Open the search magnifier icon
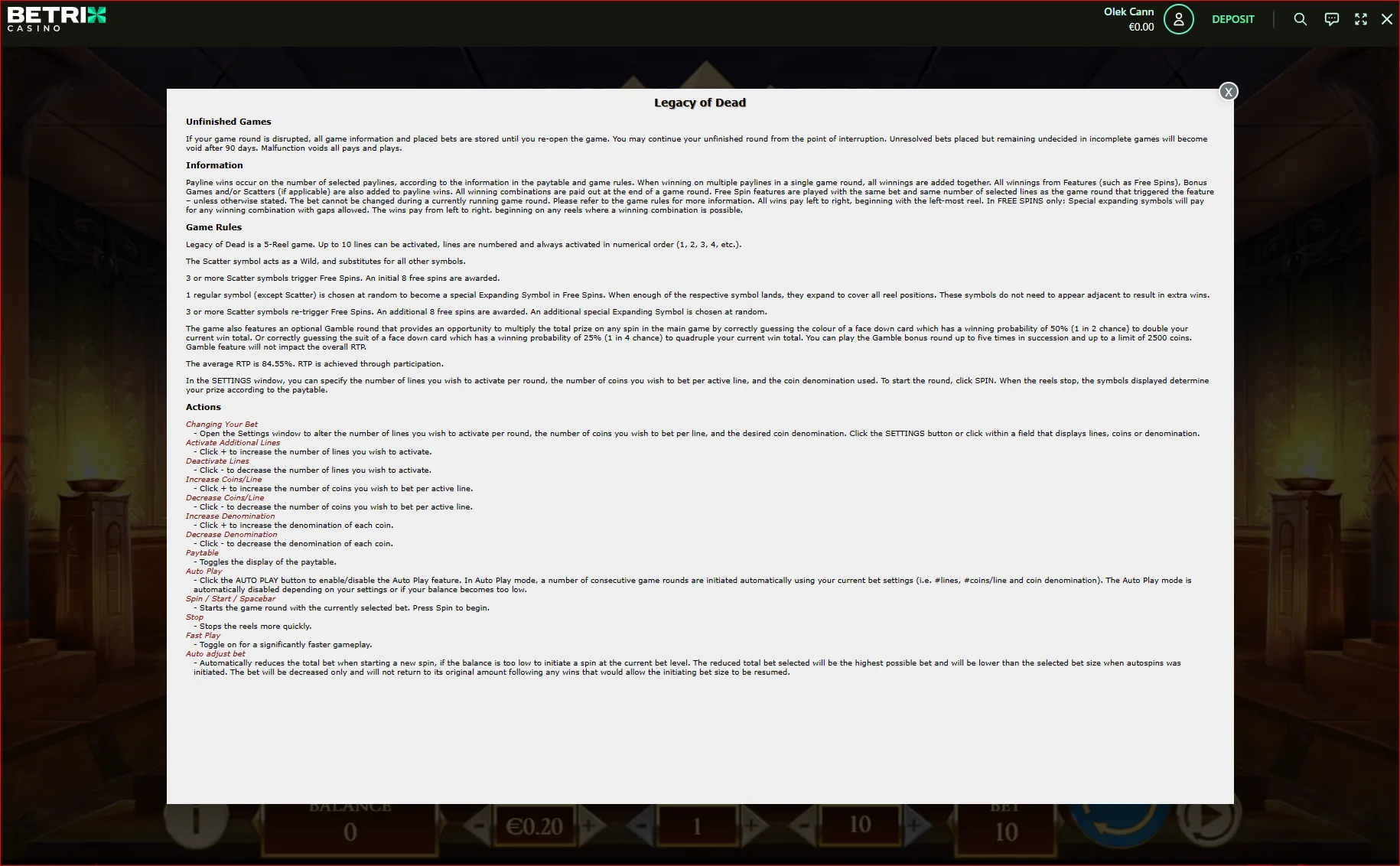Image resolution: width=1400 pixels, height=866 pixels. [x=1300, y=19]
